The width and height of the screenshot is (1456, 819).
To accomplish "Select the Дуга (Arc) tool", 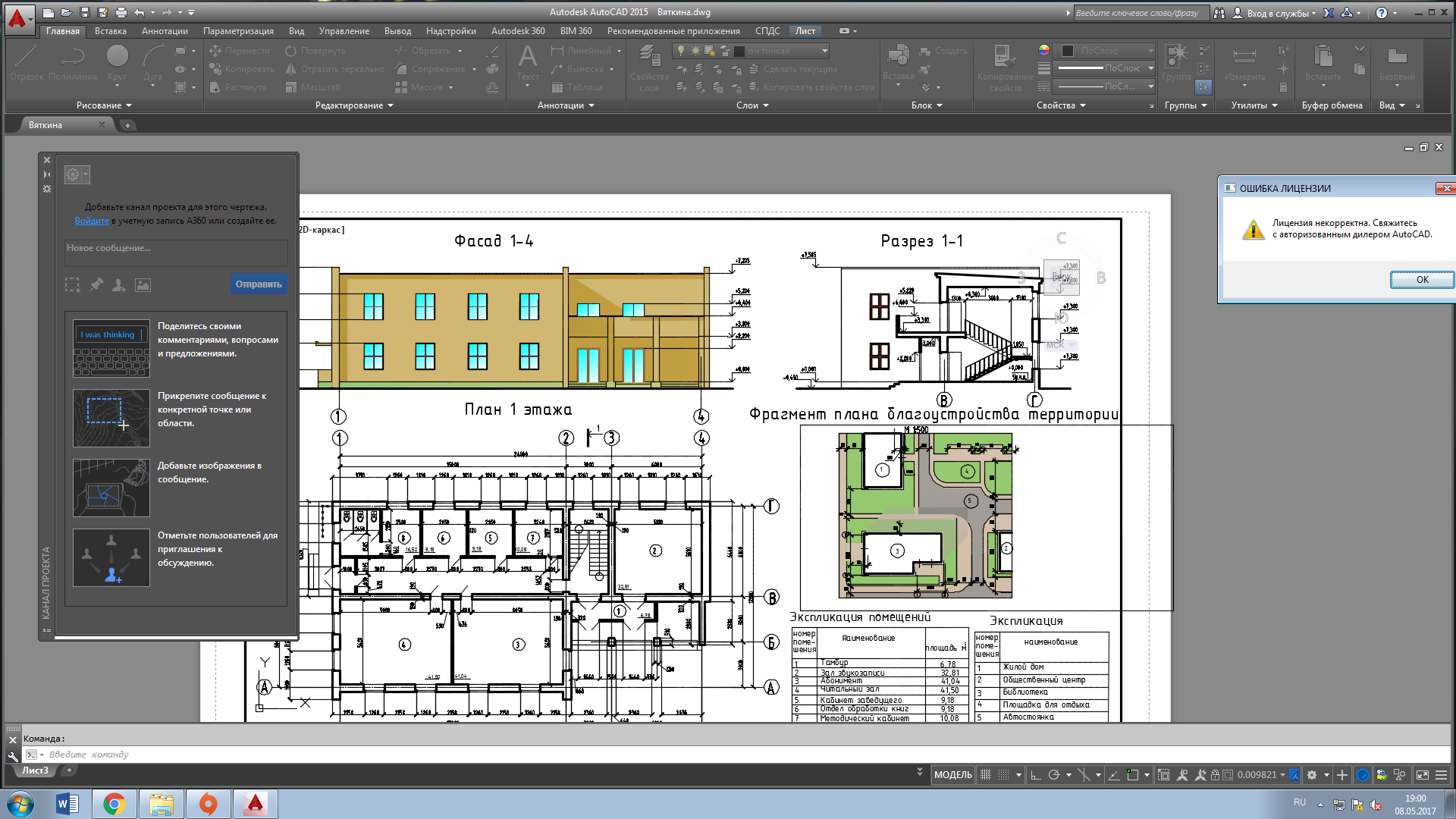I will [x=153, y=62].
